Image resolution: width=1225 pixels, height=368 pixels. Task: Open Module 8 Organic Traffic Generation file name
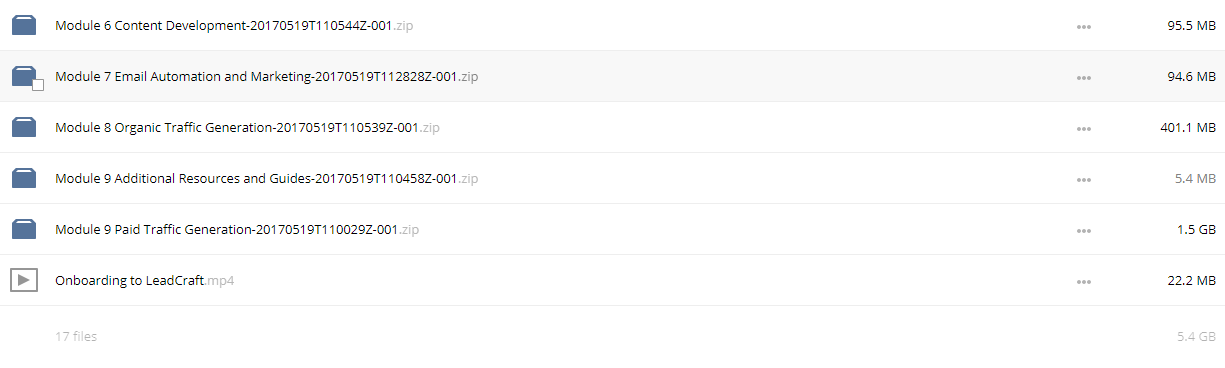[247, 128]
